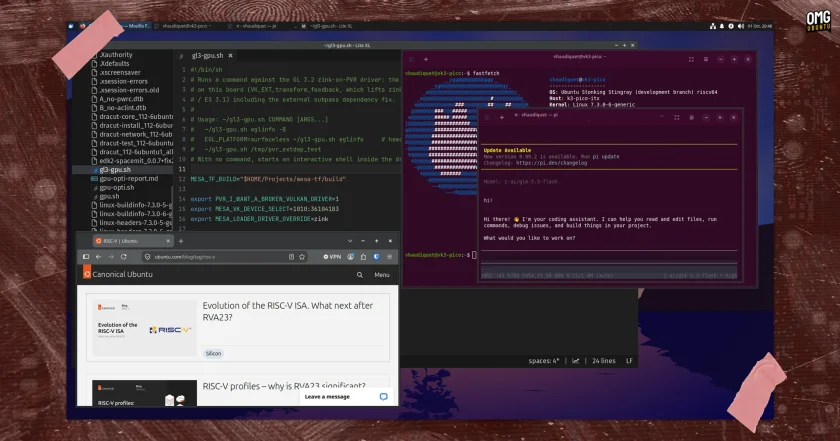Open the clock in the top panel
The image size is (840, 441).
(760, 26)
